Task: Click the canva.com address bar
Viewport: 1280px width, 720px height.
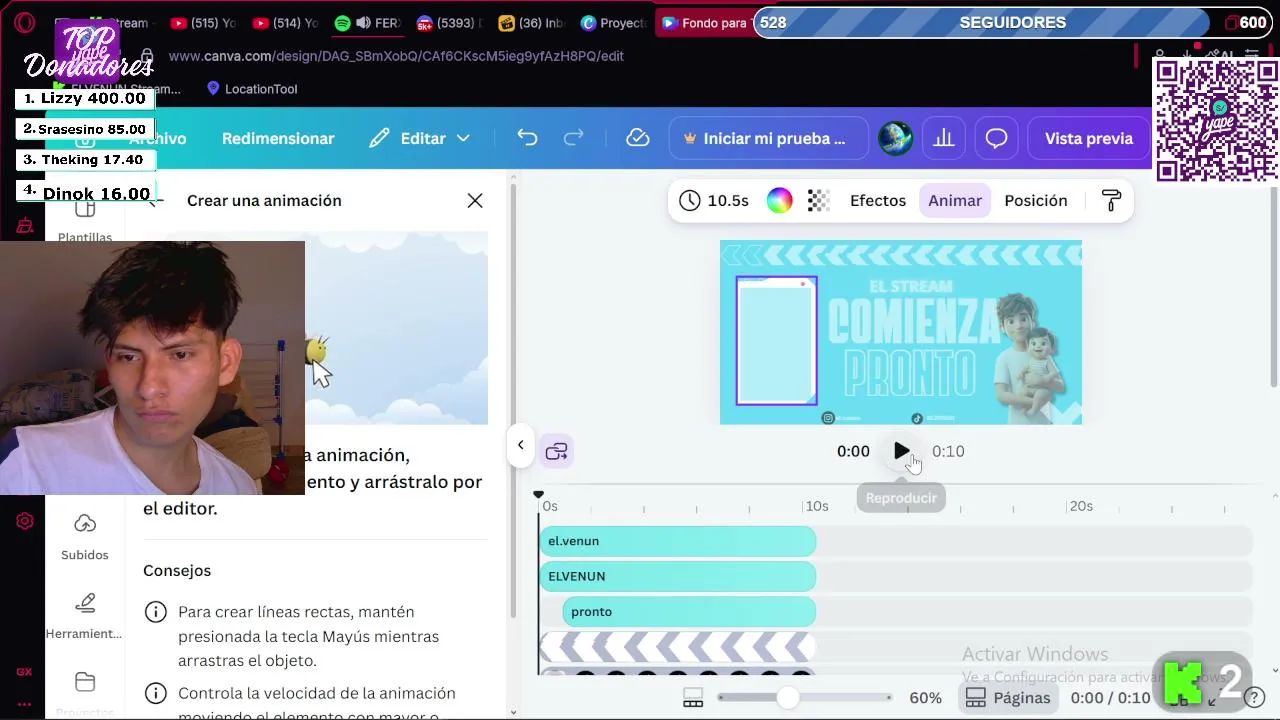Action: pyautogui.click(x=396, y=56)
